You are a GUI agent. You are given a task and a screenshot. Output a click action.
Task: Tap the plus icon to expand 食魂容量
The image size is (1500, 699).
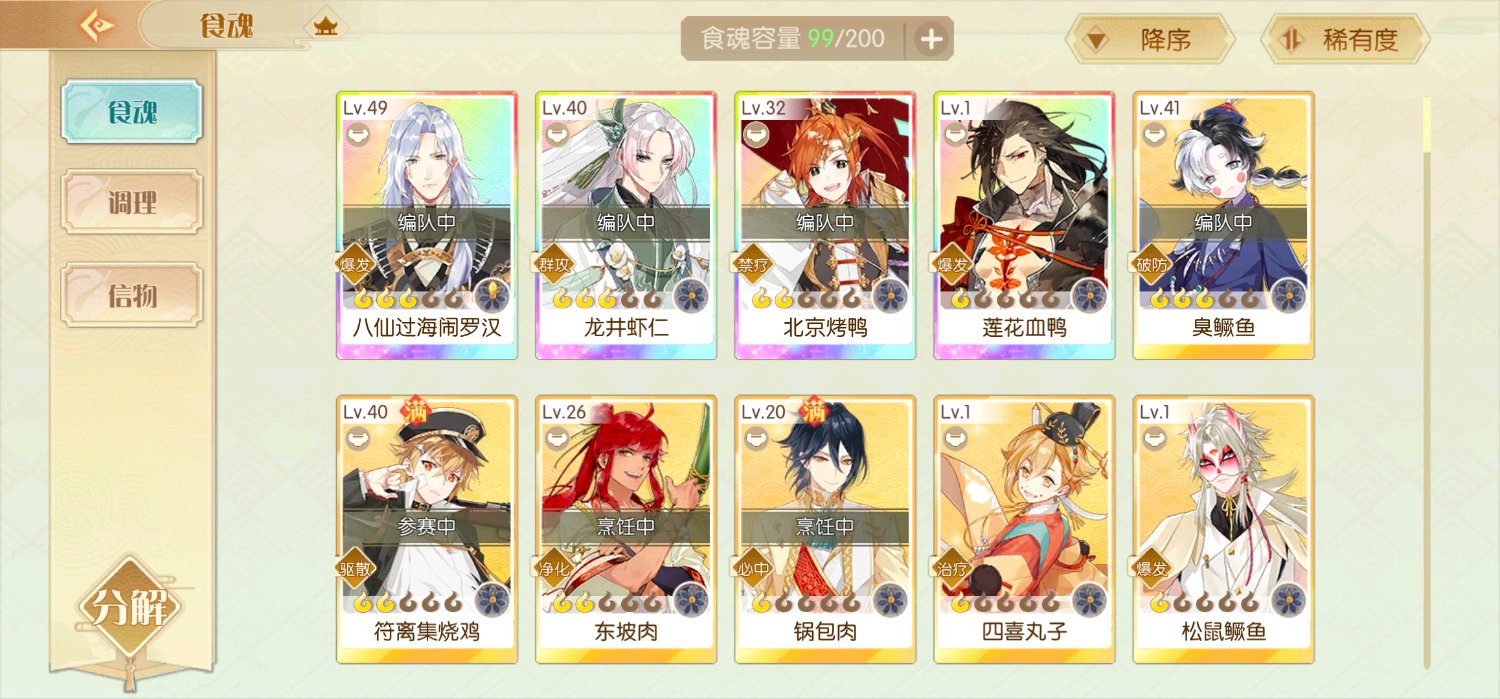(x=931, y=39)
